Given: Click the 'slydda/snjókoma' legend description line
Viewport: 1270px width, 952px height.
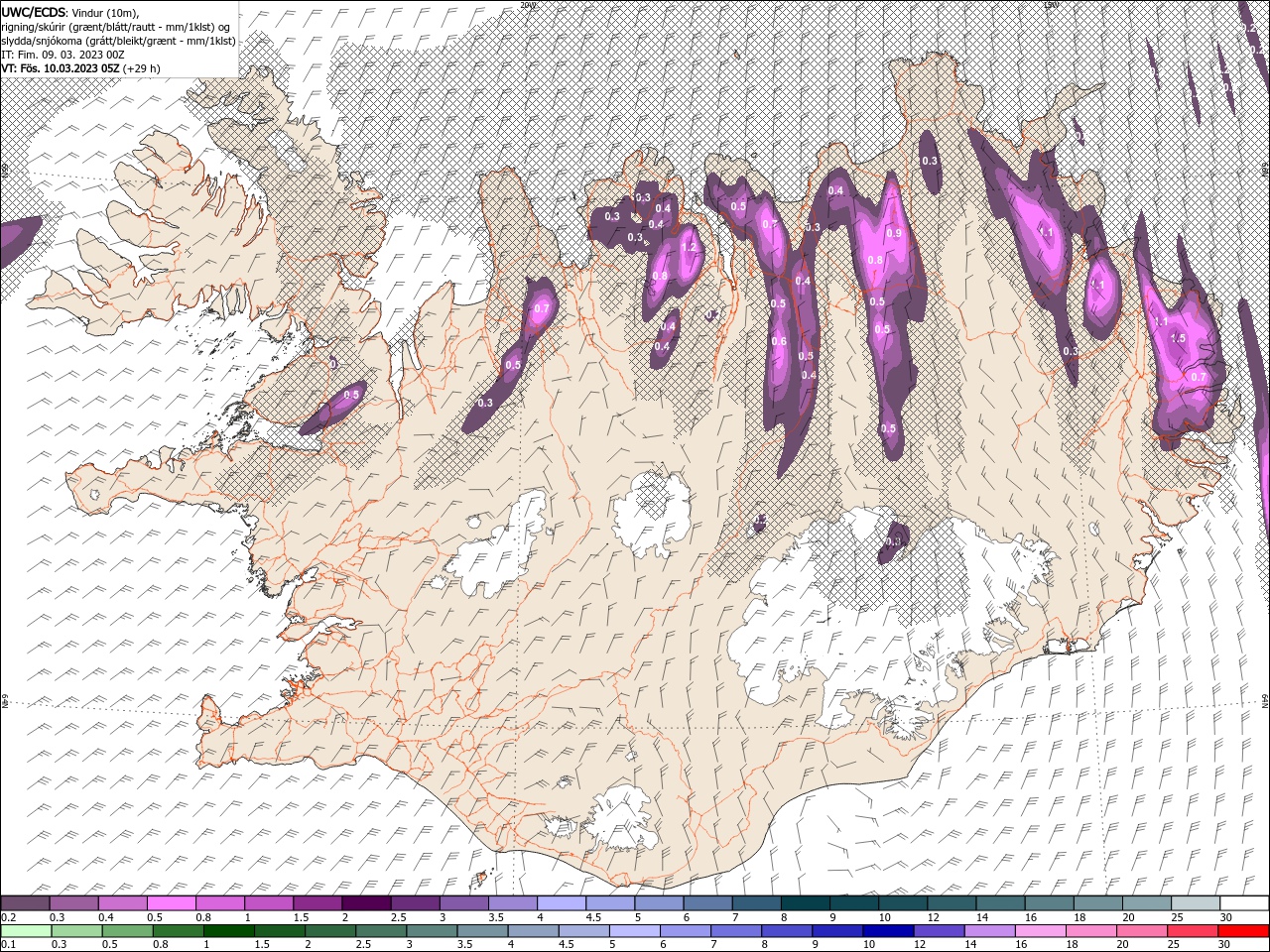Looking at the screenshot, I should [x=118, y=41].
